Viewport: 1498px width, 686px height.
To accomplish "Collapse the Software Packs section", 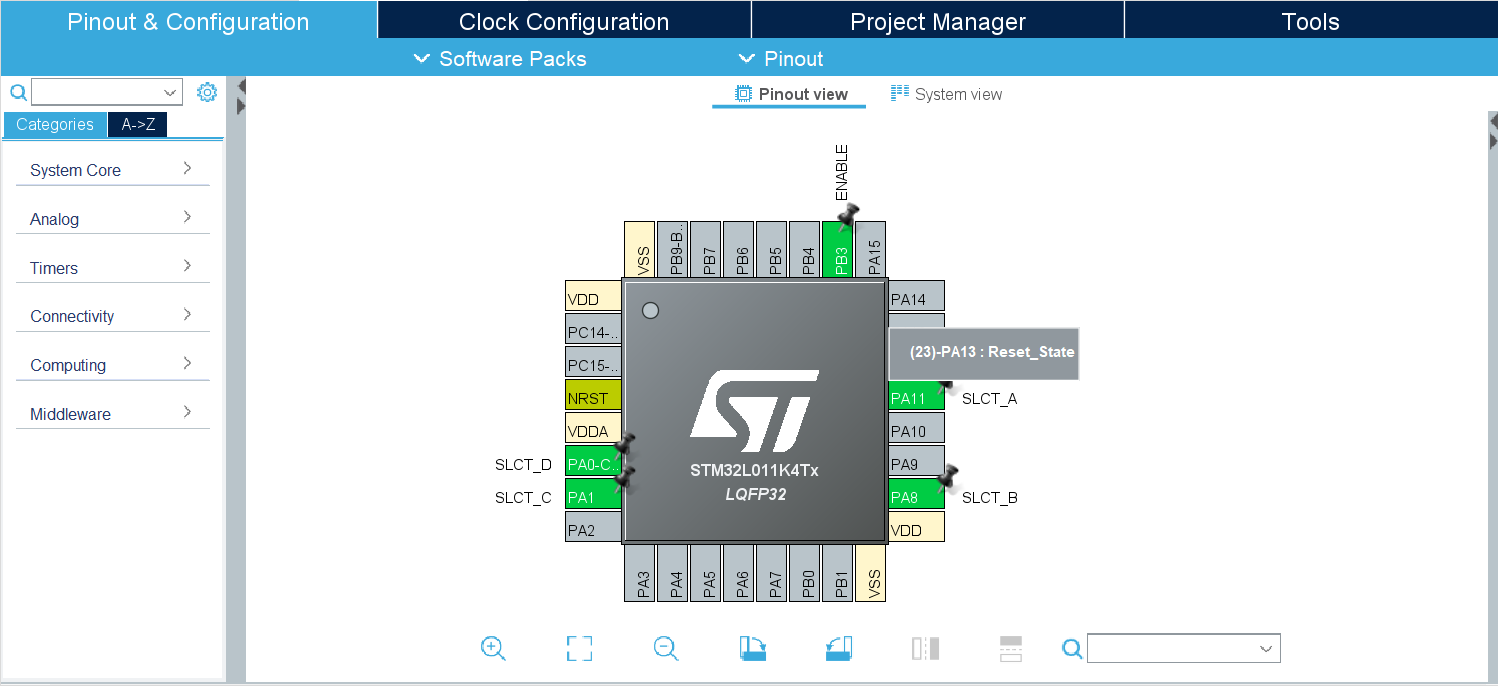I will [x=499, y=59].
